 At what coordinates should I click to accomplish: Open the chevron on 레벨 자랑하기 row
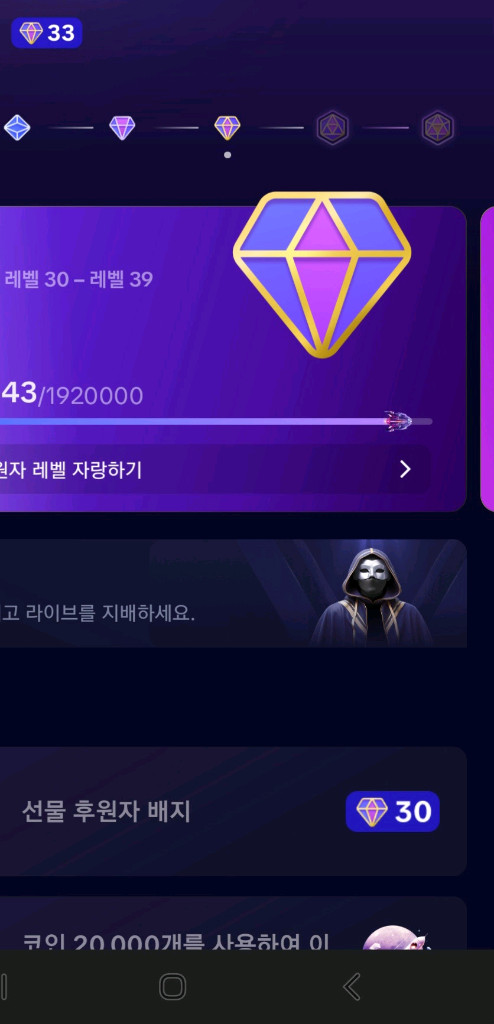405,469
